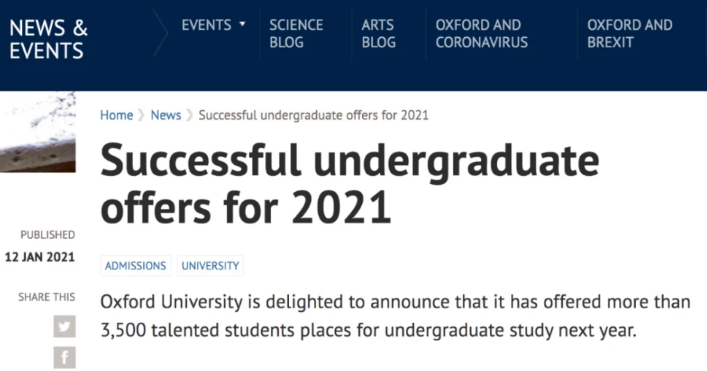Image resolution: width=707 pixels, height=371 pixels.
Task: Click the News & Events heading
Action: click(x=48, y=39)
